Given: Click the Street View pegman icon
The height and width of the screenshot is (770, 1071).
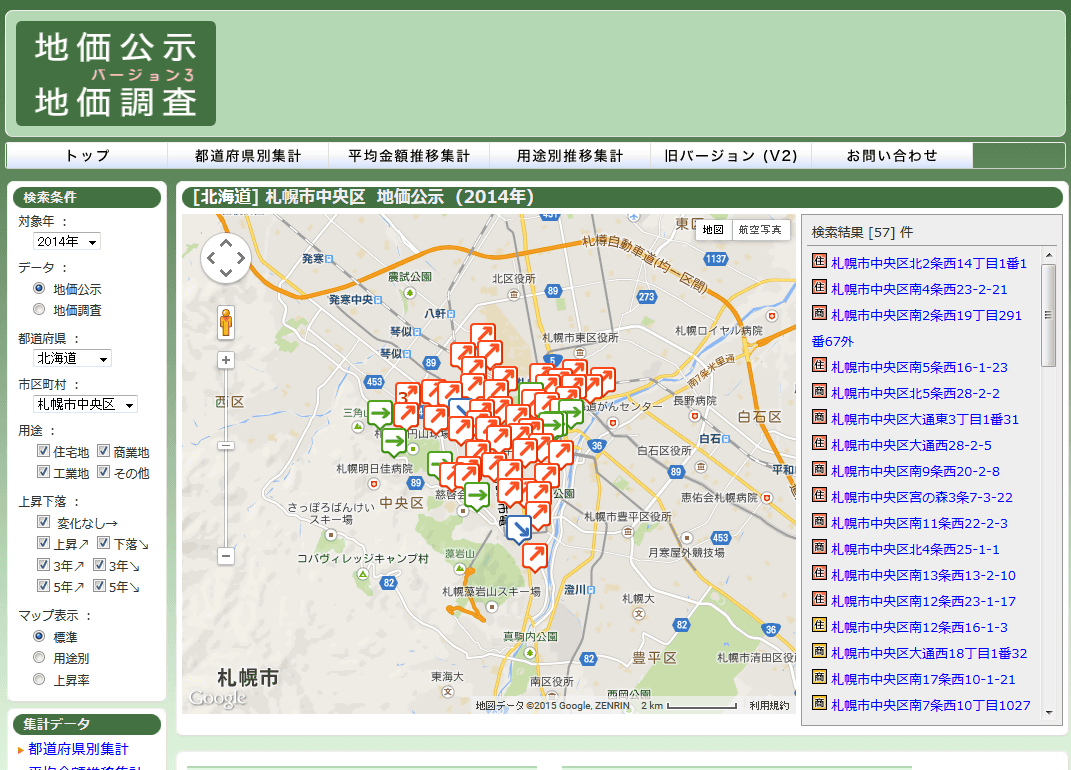Looking at the screenshot, I should point(226,322).
